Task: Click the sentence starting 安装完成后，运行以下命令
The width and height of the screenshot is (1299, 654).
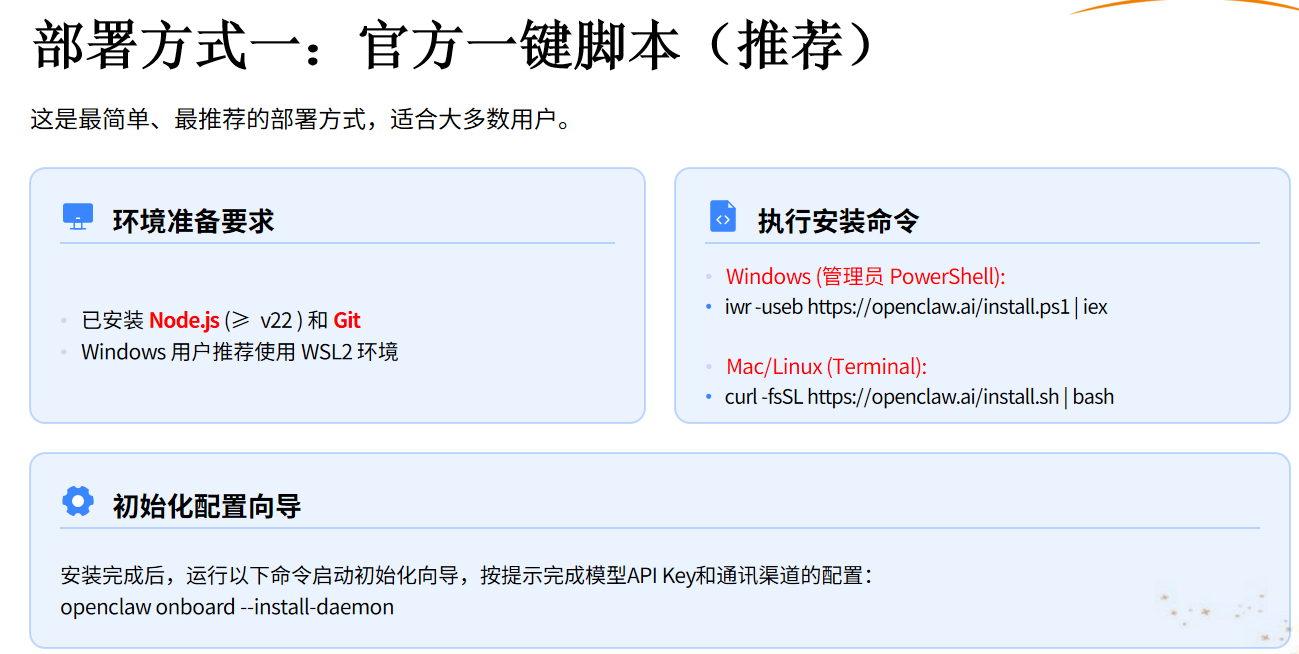Action: coord(466,576)
